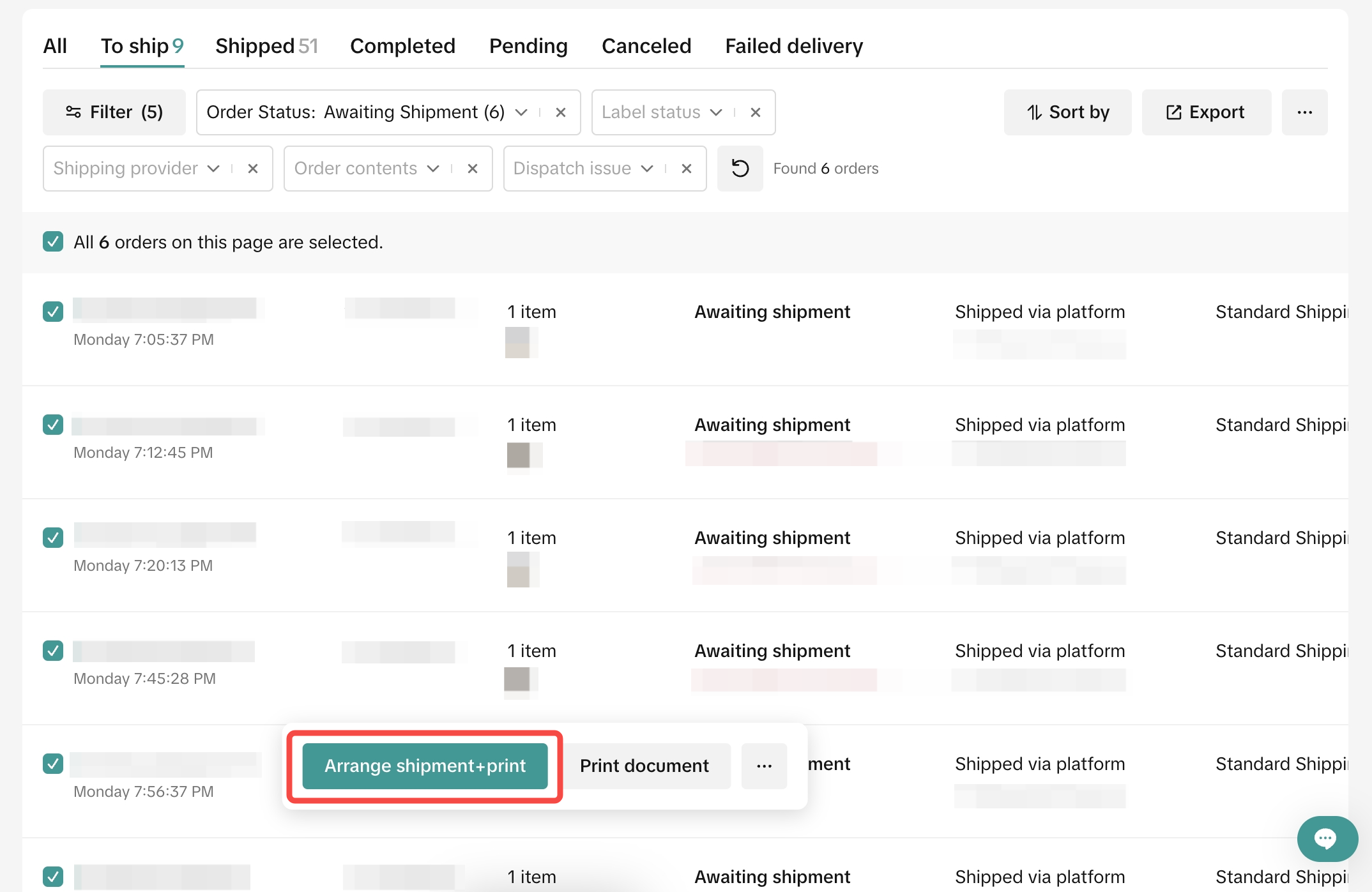Viewport: 1372px width, 892px height.
Task: Uncheck the select all orders checkbox
Action: [x=53, y=242]
